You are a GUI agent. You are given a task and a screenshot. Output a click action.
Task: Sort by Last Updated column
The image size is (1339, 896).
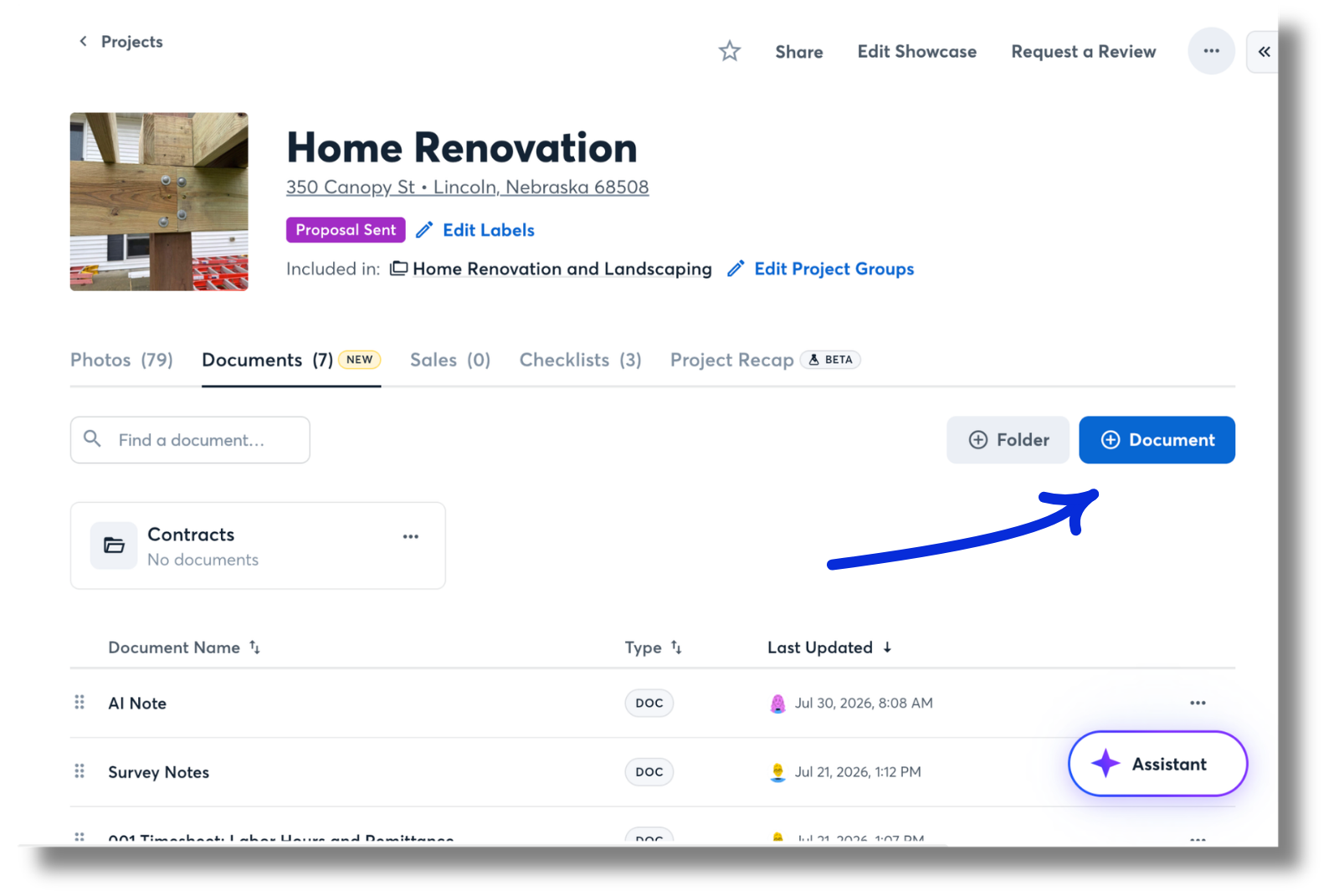pyautogui.click(x=829, y=648)
